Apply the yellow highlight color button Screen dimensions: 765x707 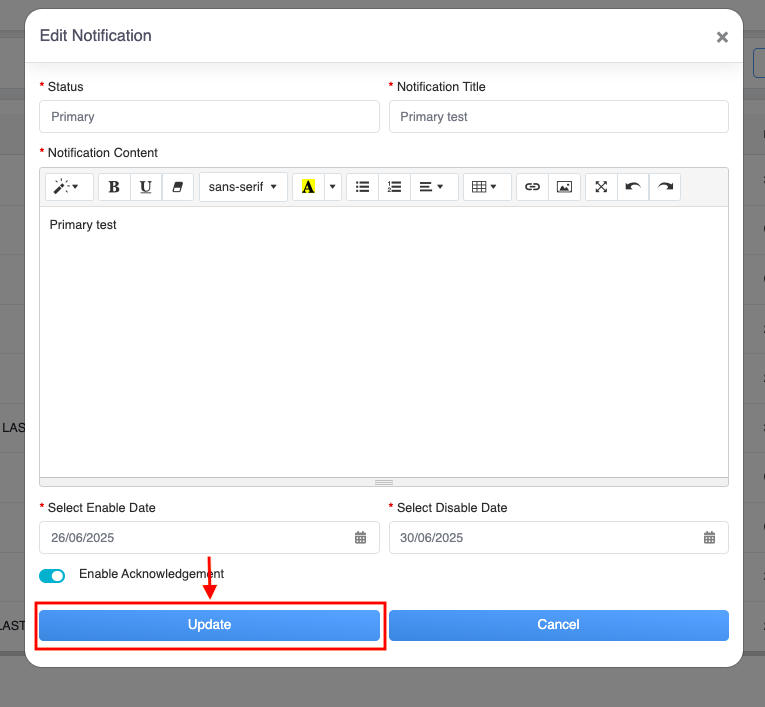pos(308,187)
